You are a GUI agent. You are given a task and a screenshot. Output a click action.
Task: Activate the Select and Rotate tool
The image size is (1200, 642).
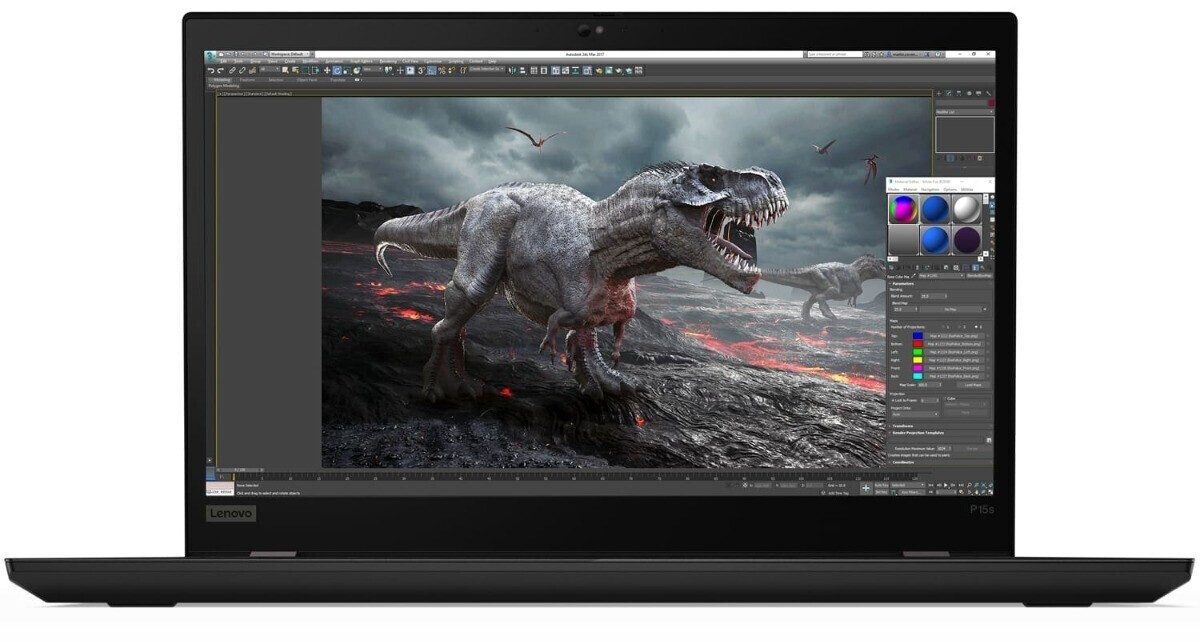(337, 70)
